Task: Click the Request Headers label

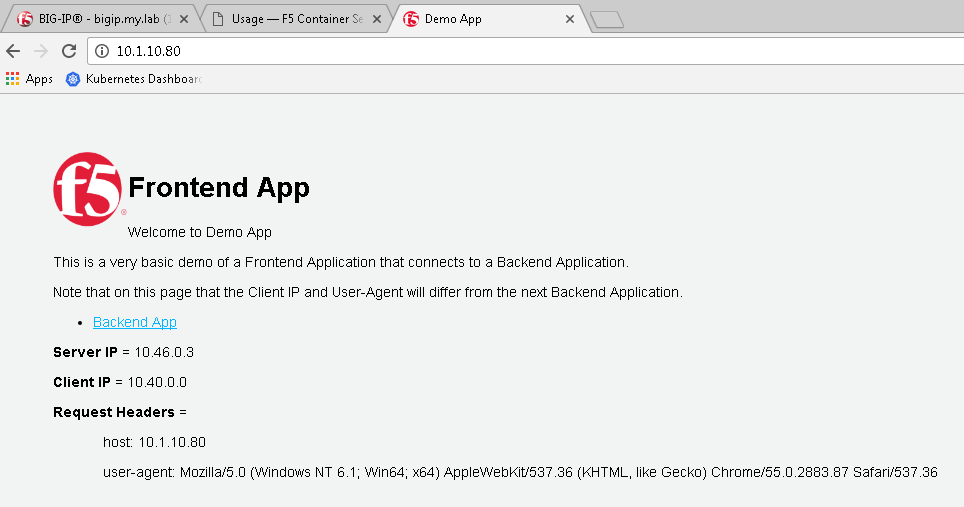Action: coord(114,412)
